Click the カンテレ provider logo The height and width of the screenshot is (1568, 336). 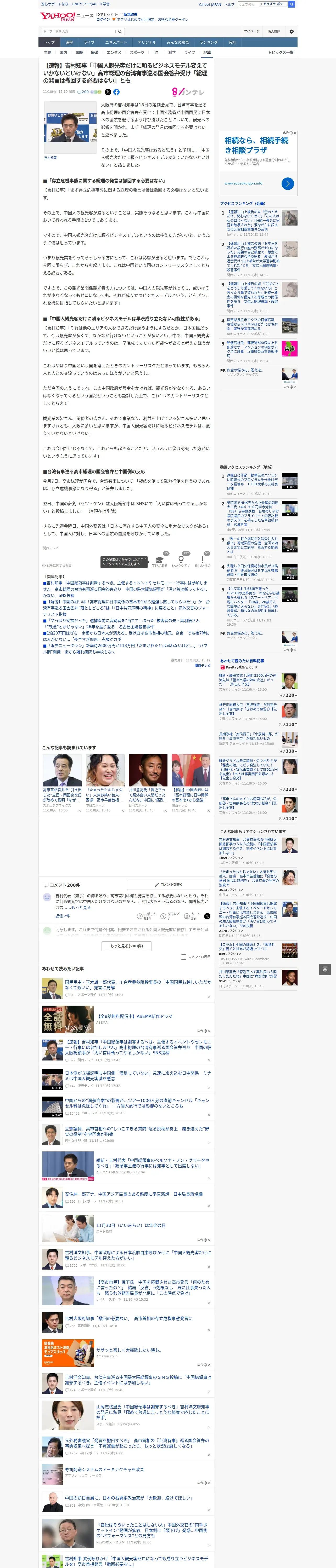tap(188, 92)
